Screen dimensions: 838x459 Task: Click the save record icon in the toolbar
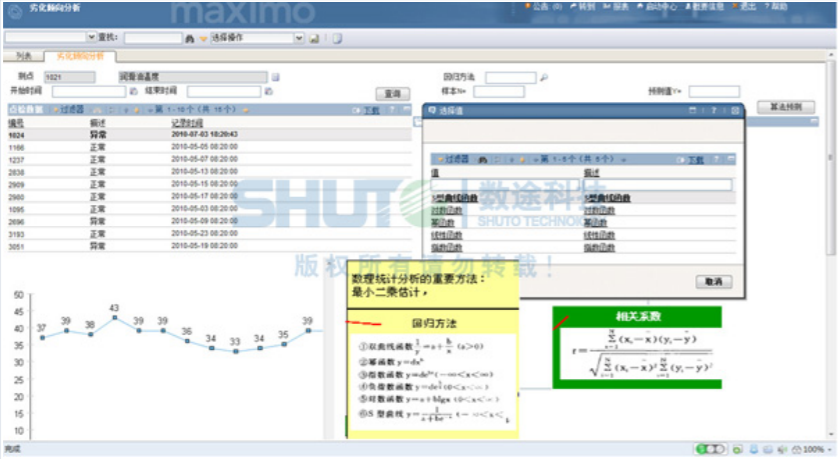coord(314,38)
